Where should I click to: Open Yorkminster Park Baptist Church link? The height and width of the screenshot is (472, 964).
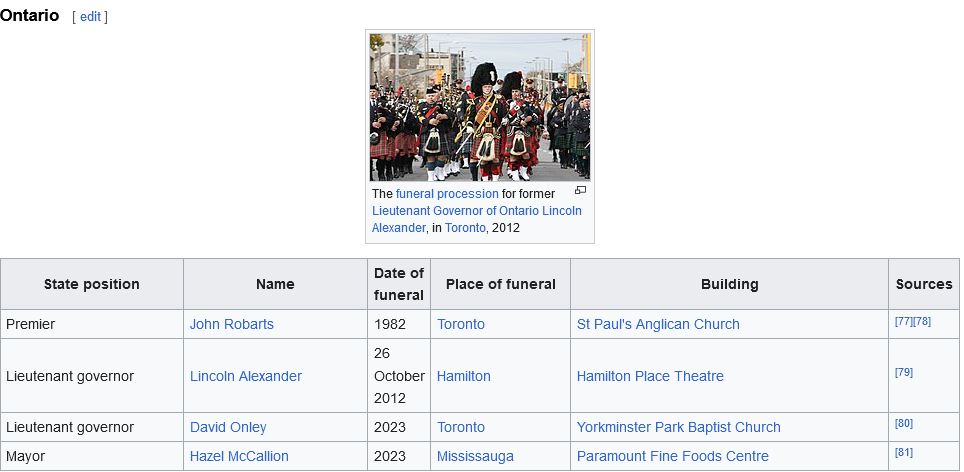[678, 427]
